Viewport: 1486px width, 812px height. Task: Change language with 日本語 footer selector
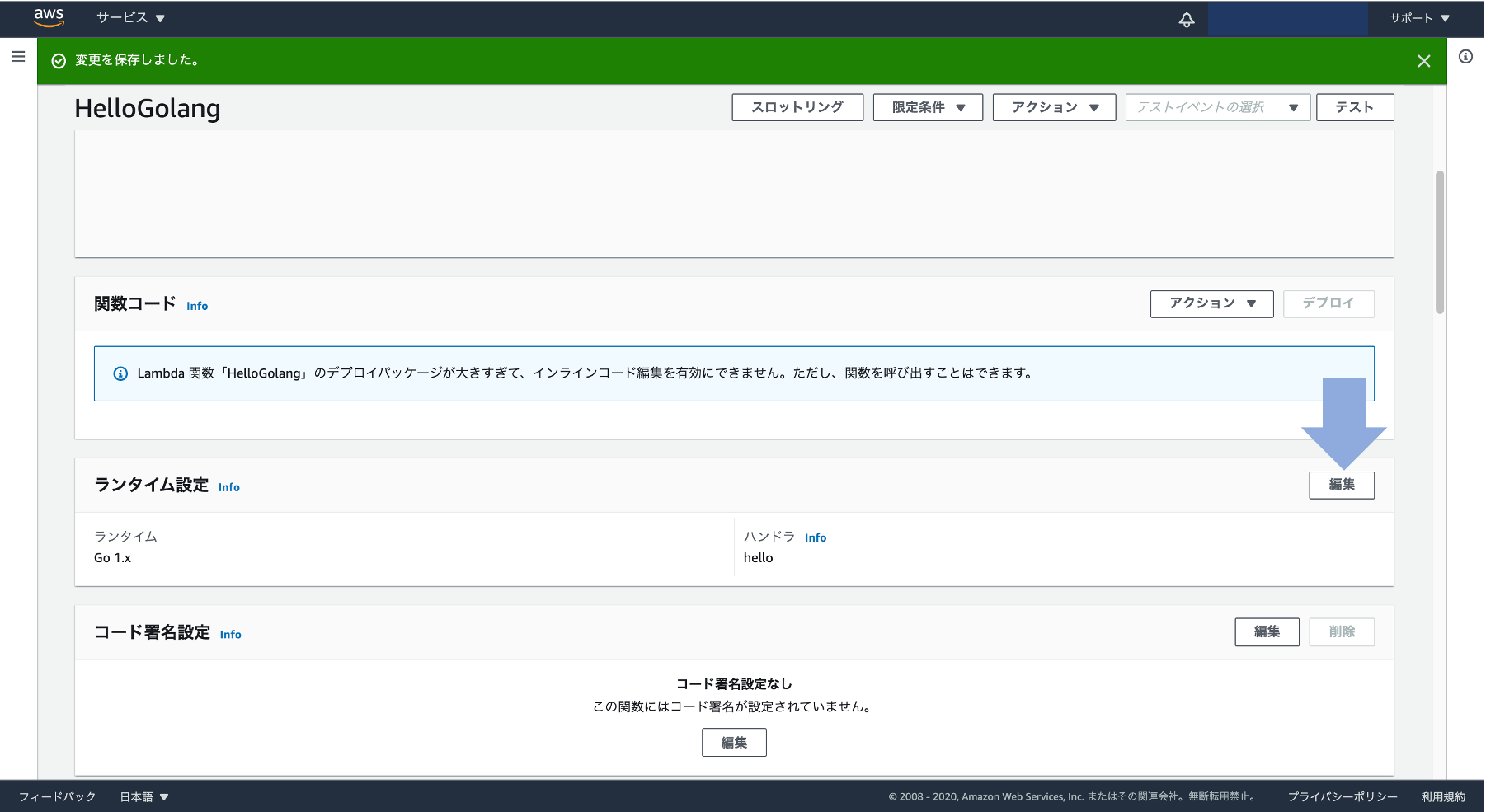tap(144, 796)
